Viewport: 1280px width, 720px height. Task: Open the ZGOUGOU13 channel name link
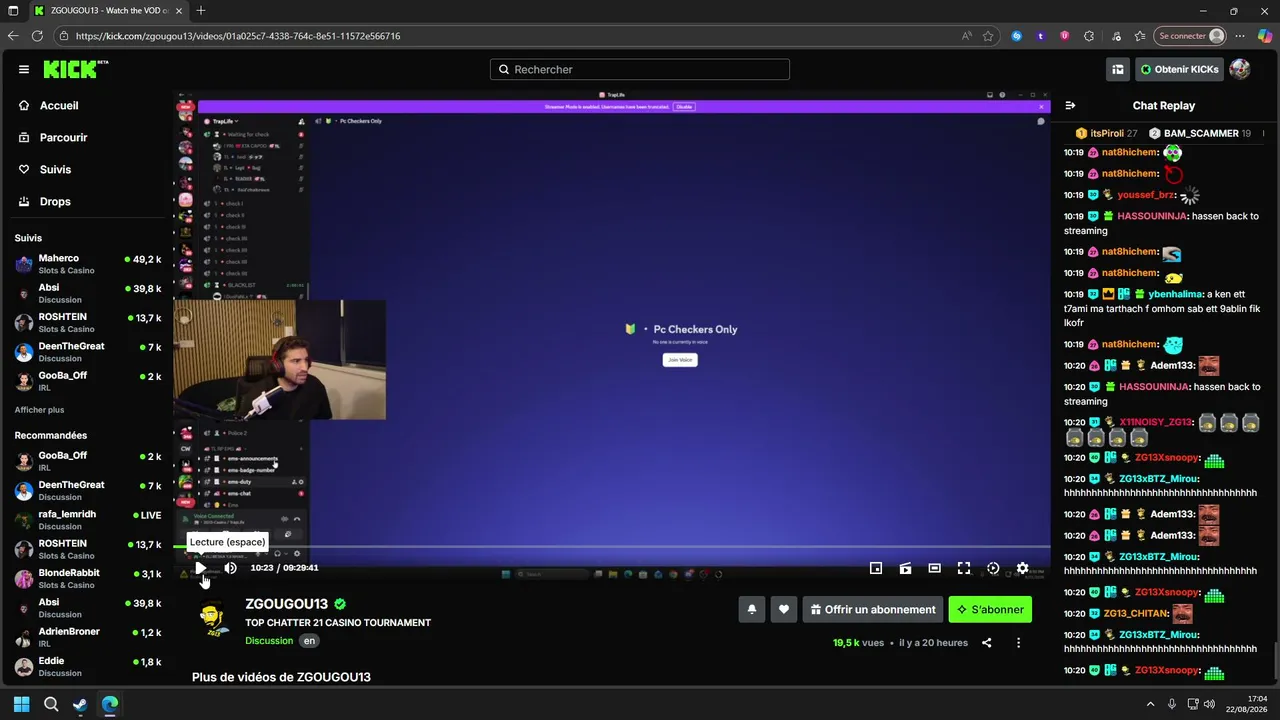[287, 604]
